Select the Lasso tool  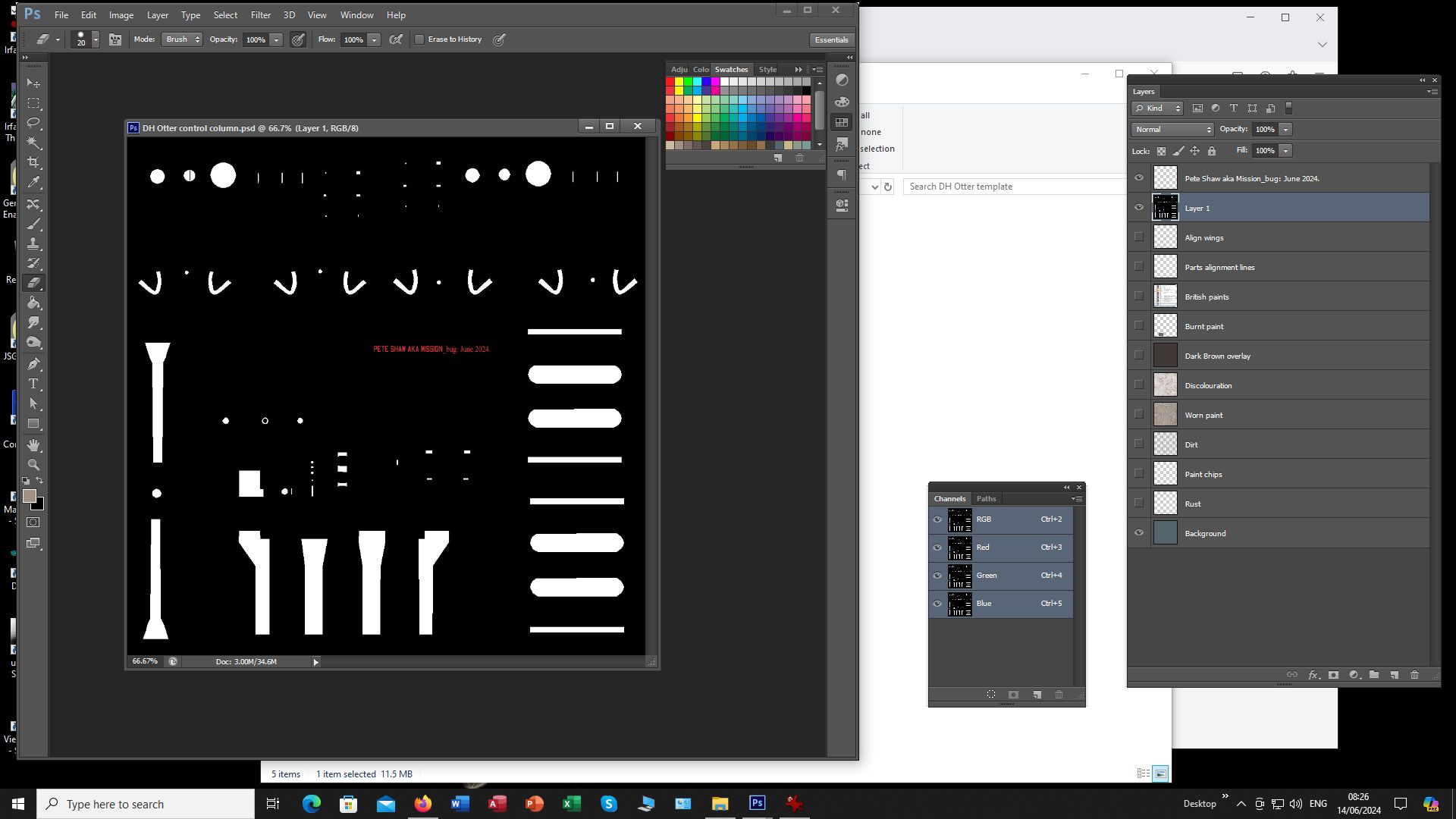tap(33, 123)
